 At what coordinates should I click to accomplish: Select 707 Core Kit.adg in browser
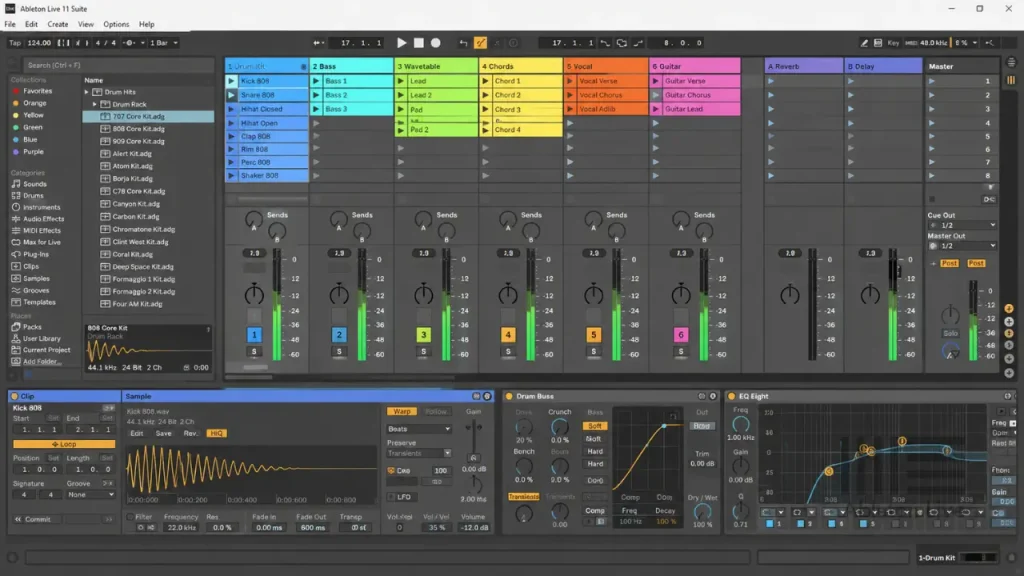click(148, 116)
